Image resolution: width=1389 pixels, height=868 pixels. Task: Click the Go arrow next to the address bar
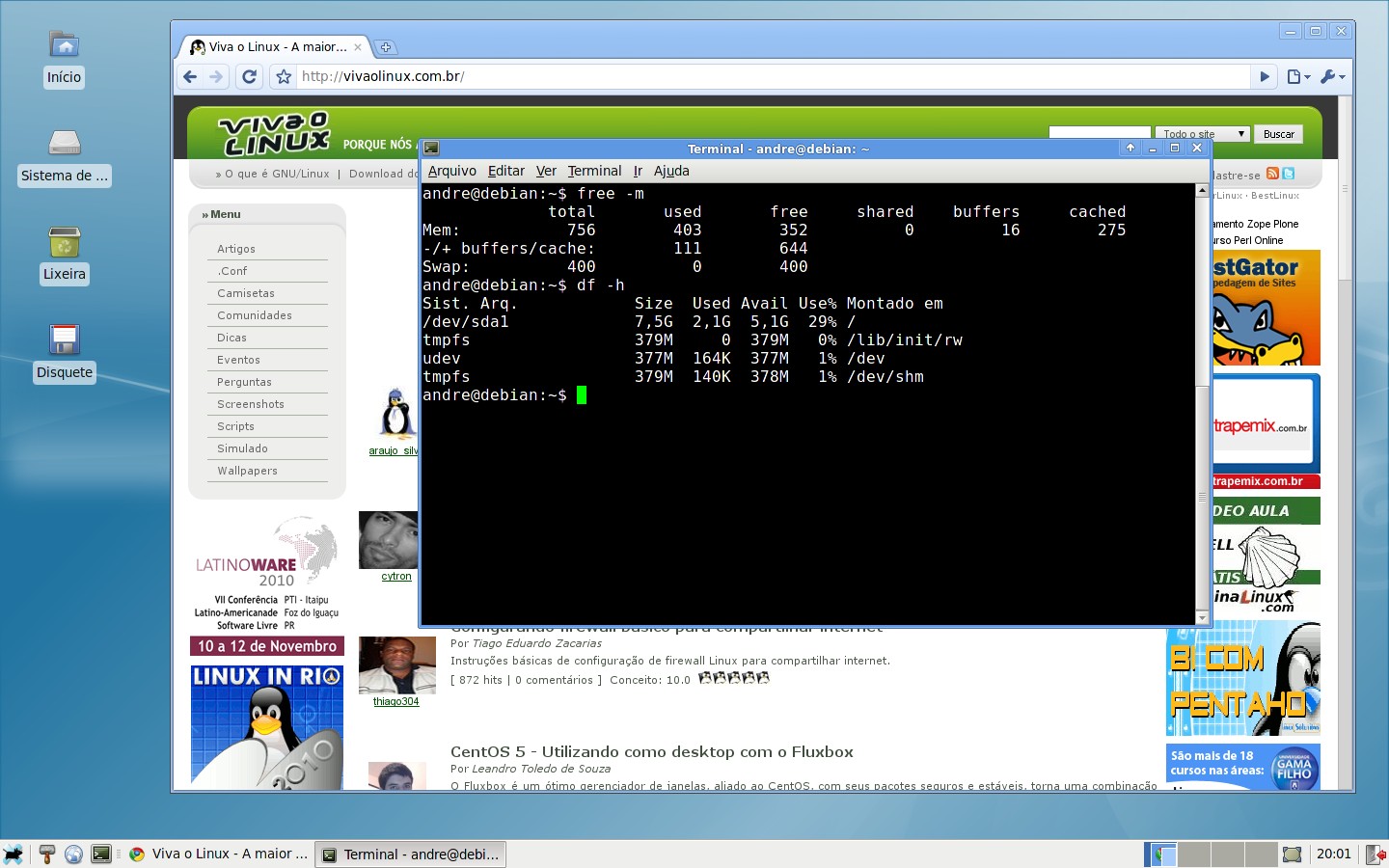1265,76
